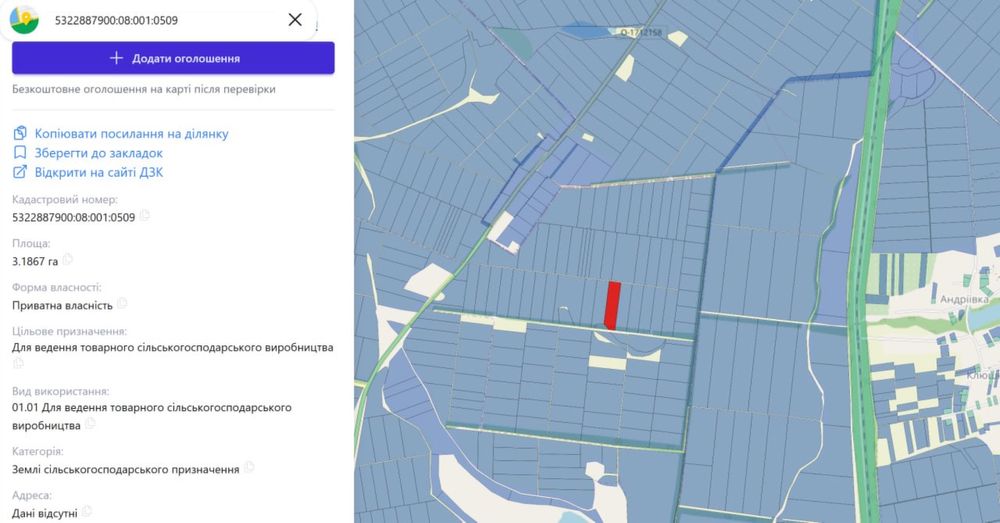Clear the cadastral number search with the X

(295, 20)
